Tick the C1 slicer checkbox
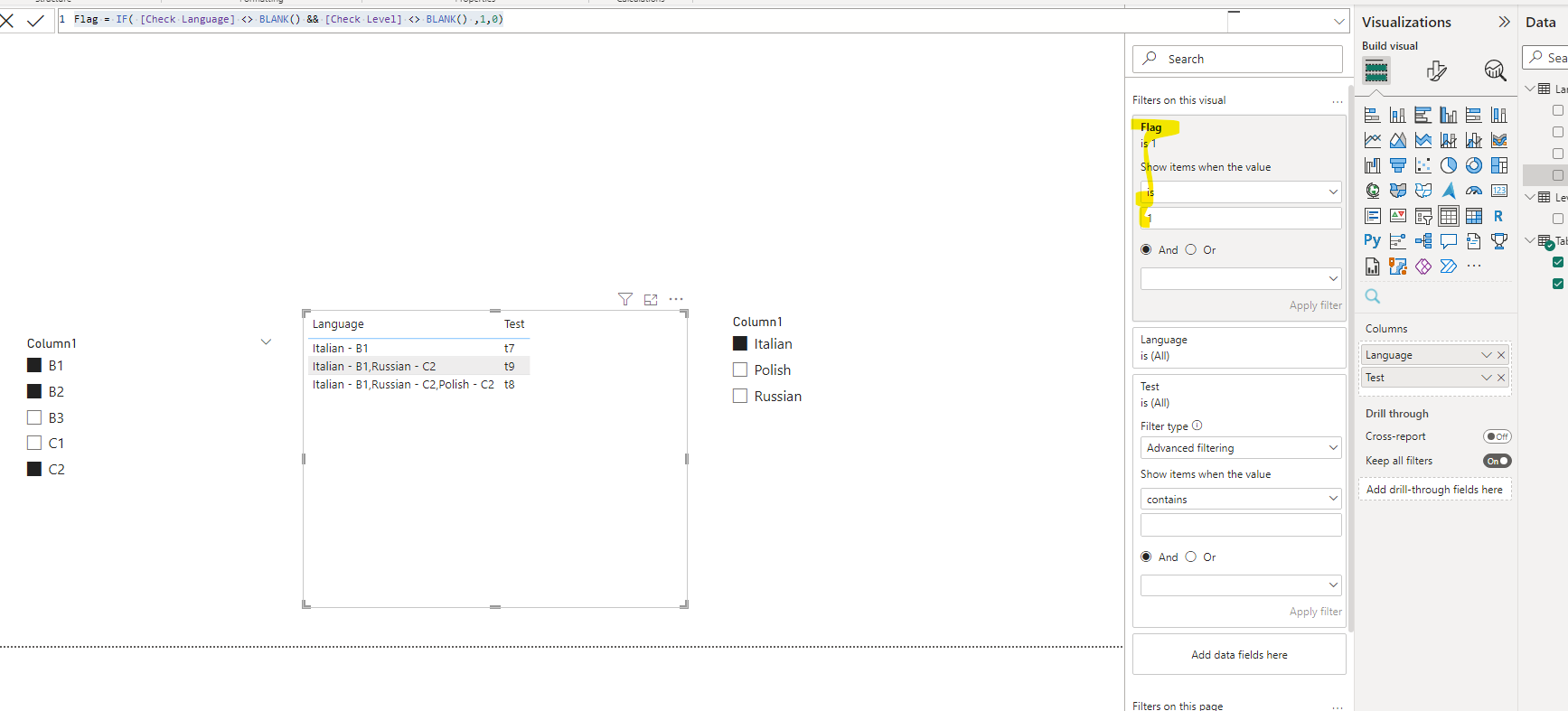This screenshot has height=711, width=1568. point(34,443)
